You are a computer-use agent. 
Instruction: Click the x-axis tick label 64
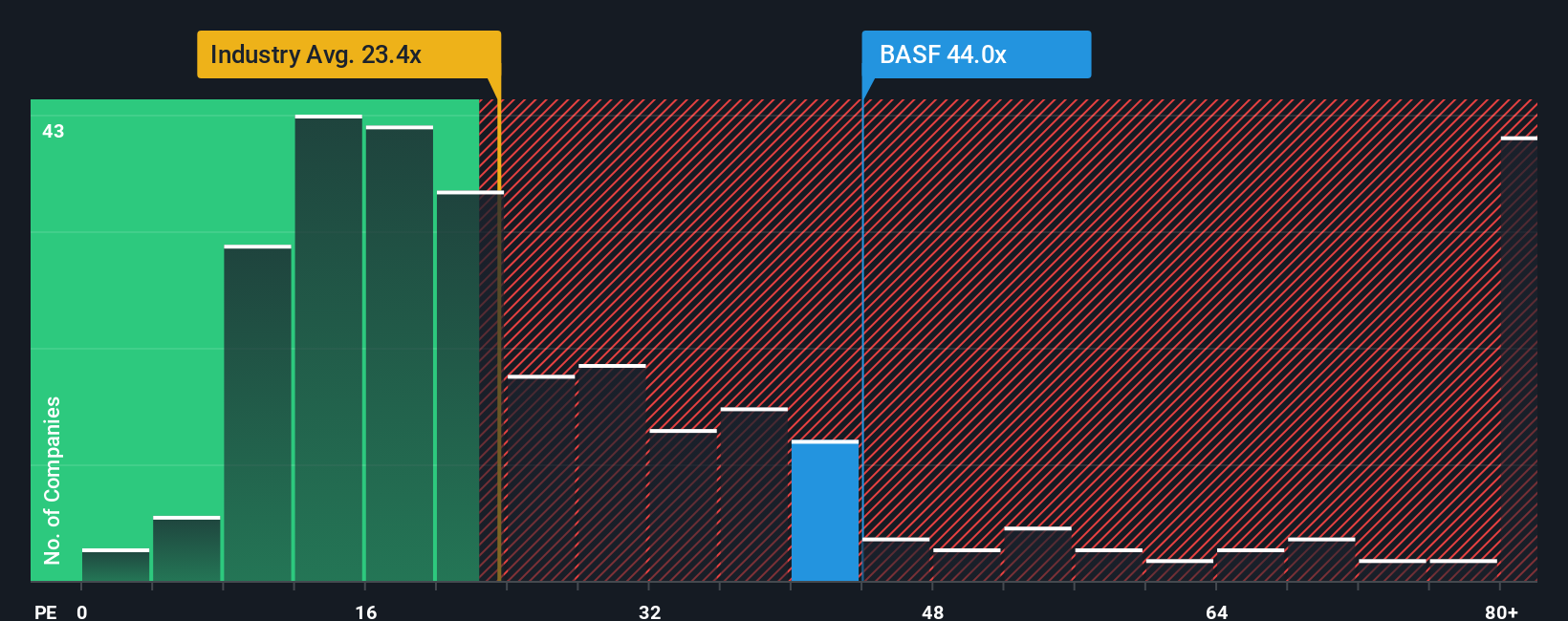[x=1217, y=611]
